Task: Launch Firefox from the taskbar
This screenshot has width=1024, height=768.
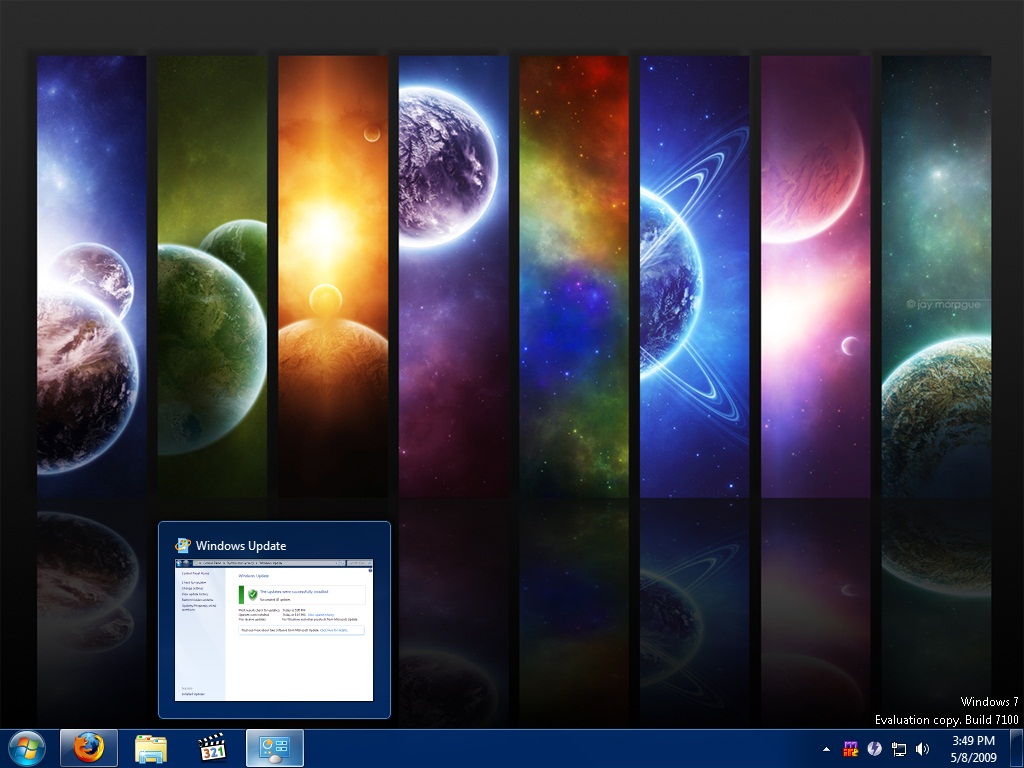Action: click(x=89, y=748)
